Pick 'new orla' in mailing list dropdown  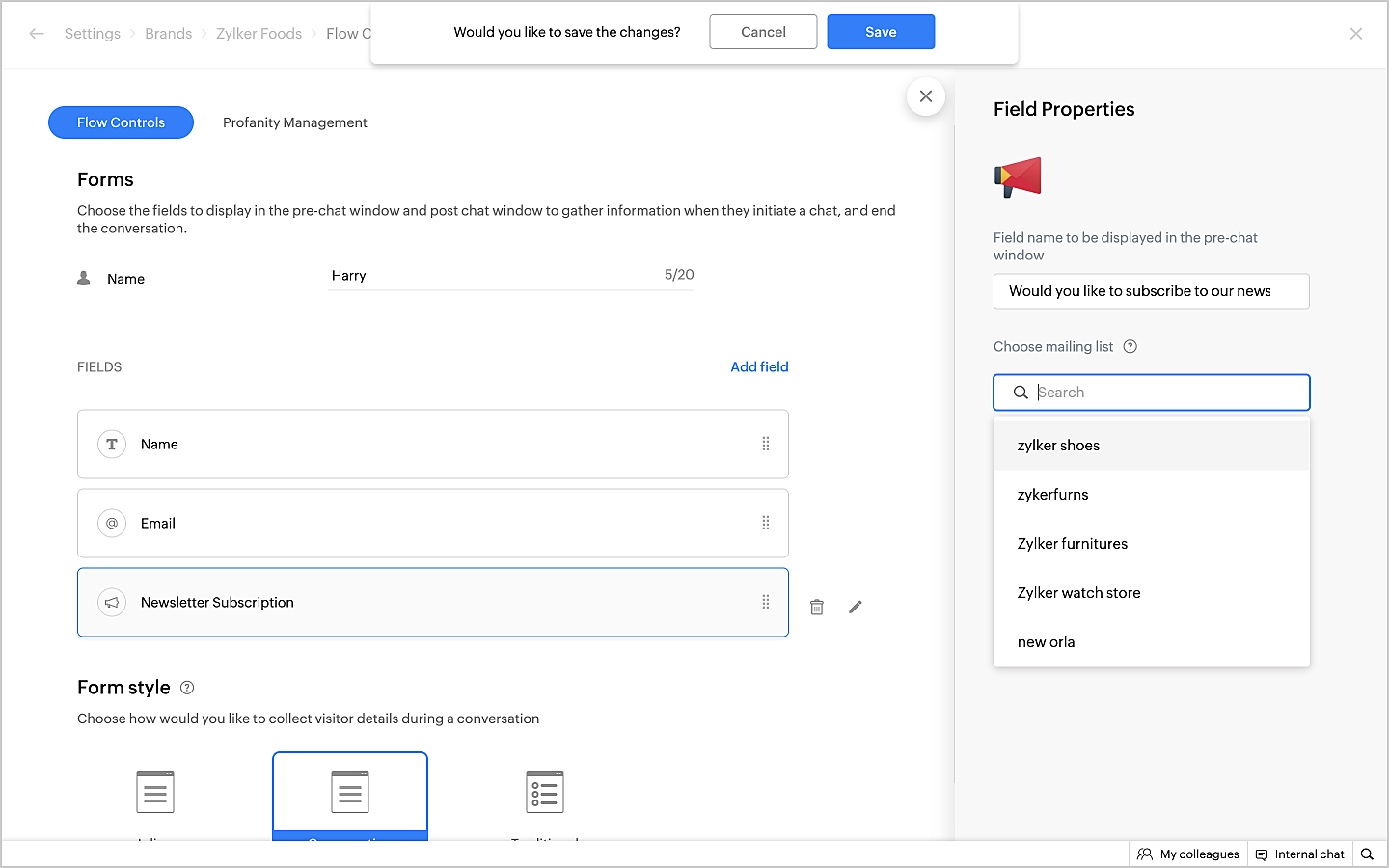1046,642
